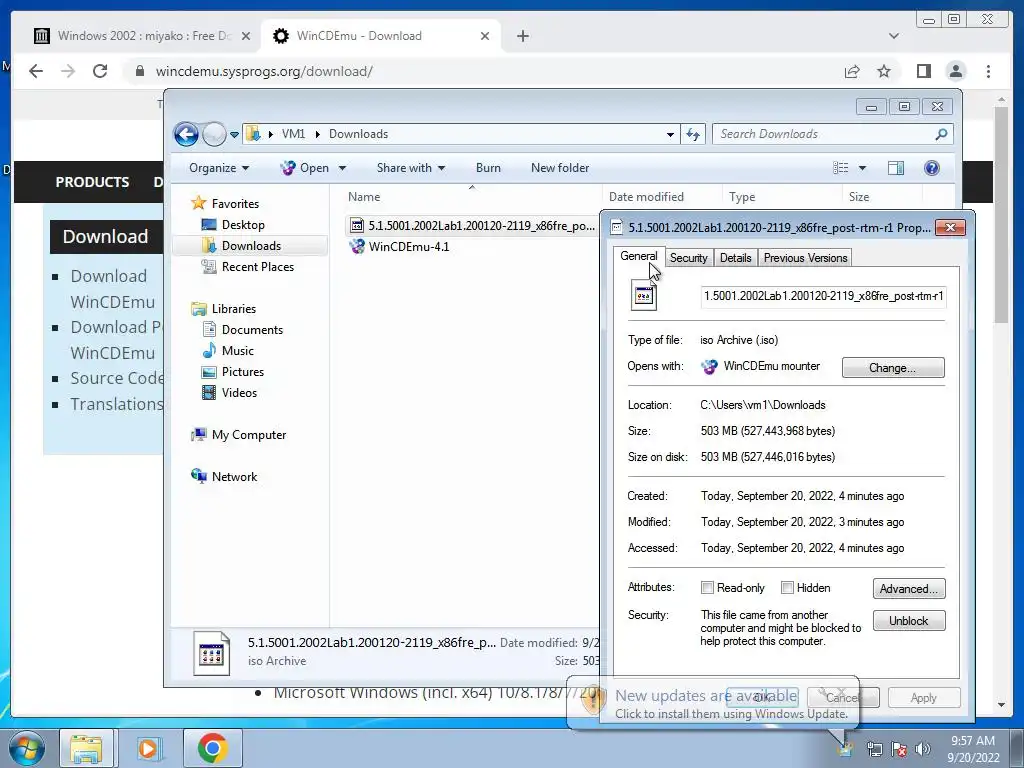Click Unblock security button
This screenshot has height=768, width=1024.
coord(908,620)
